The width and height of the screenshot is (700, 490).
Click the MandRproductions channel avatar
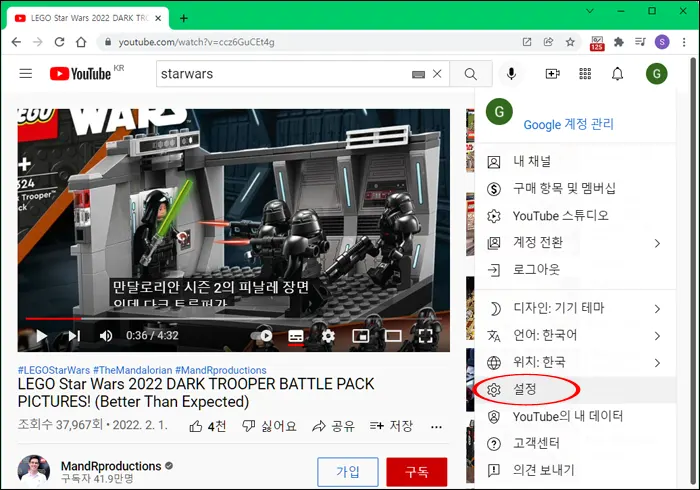[33, 471]
